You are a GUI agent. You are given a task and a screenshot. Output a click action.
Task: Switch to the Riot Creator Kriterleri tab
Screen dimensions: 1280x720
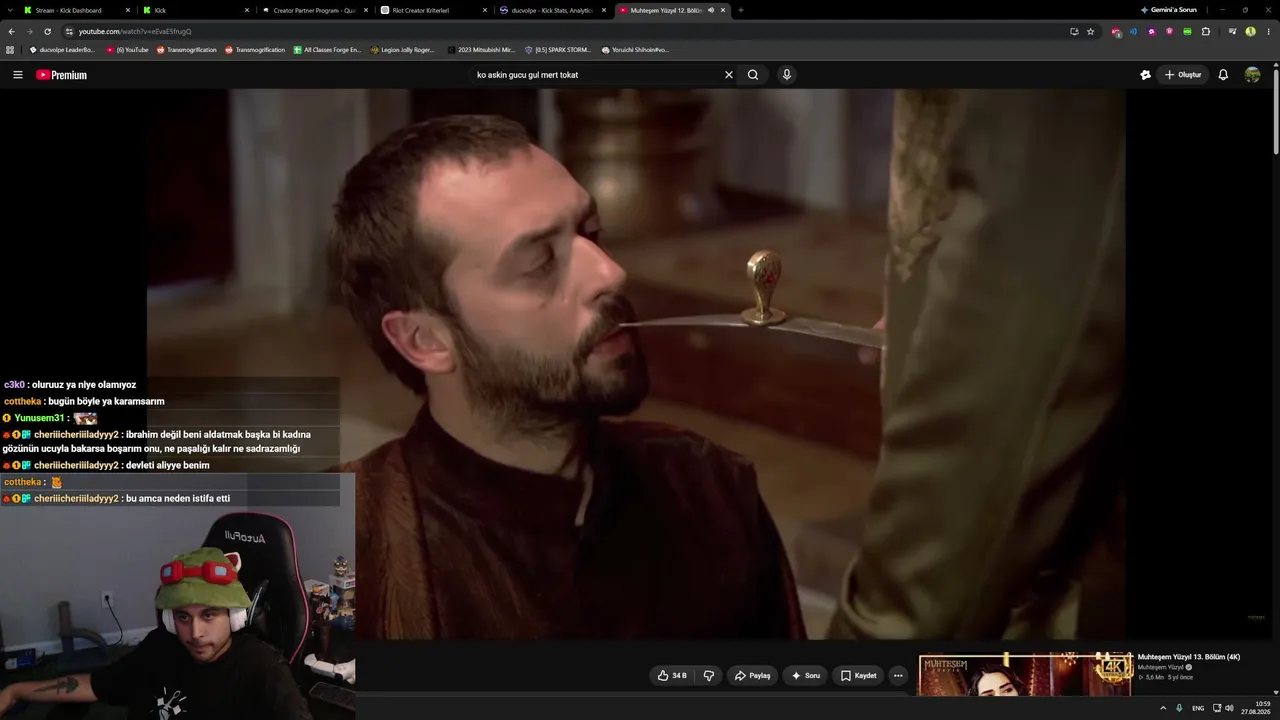[432, 10]
